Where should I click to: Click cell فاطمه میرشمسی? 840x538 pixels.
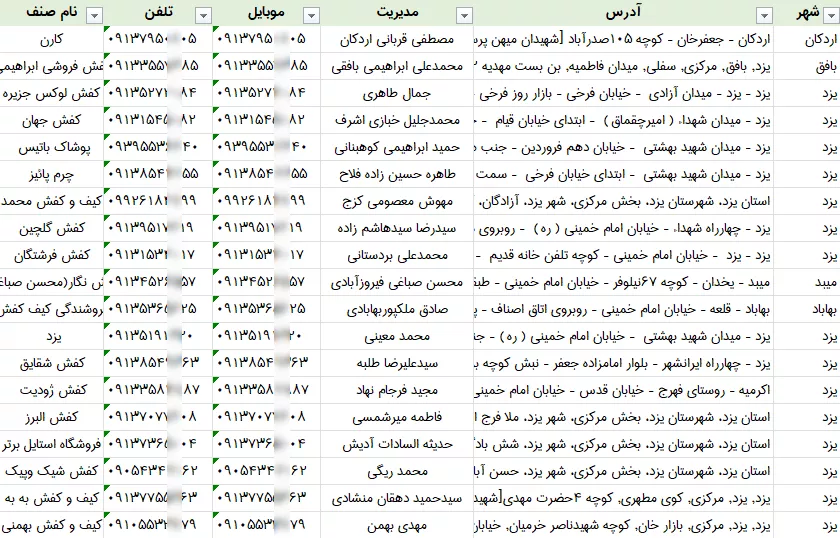click(x=397, y=417)
